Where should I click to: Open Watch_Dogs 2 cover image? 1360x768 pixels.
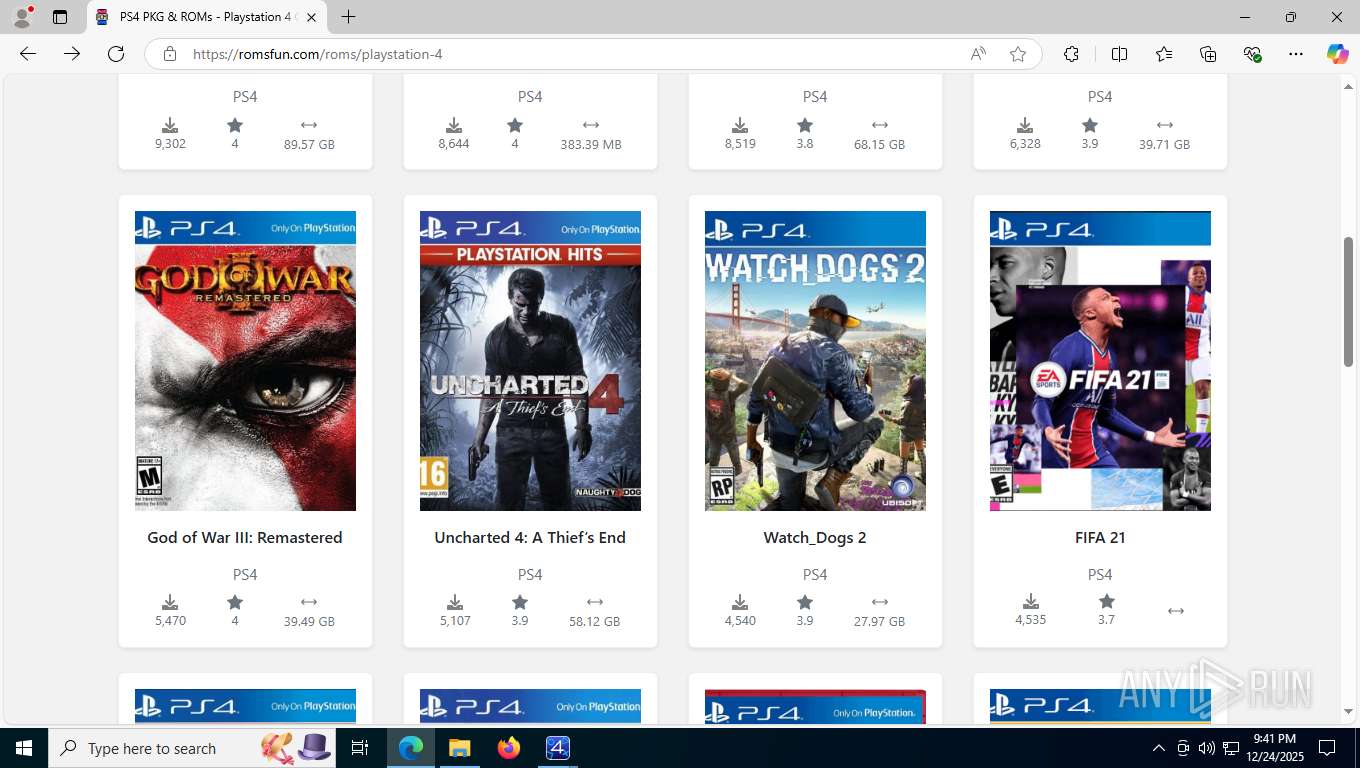click(815, 361)
